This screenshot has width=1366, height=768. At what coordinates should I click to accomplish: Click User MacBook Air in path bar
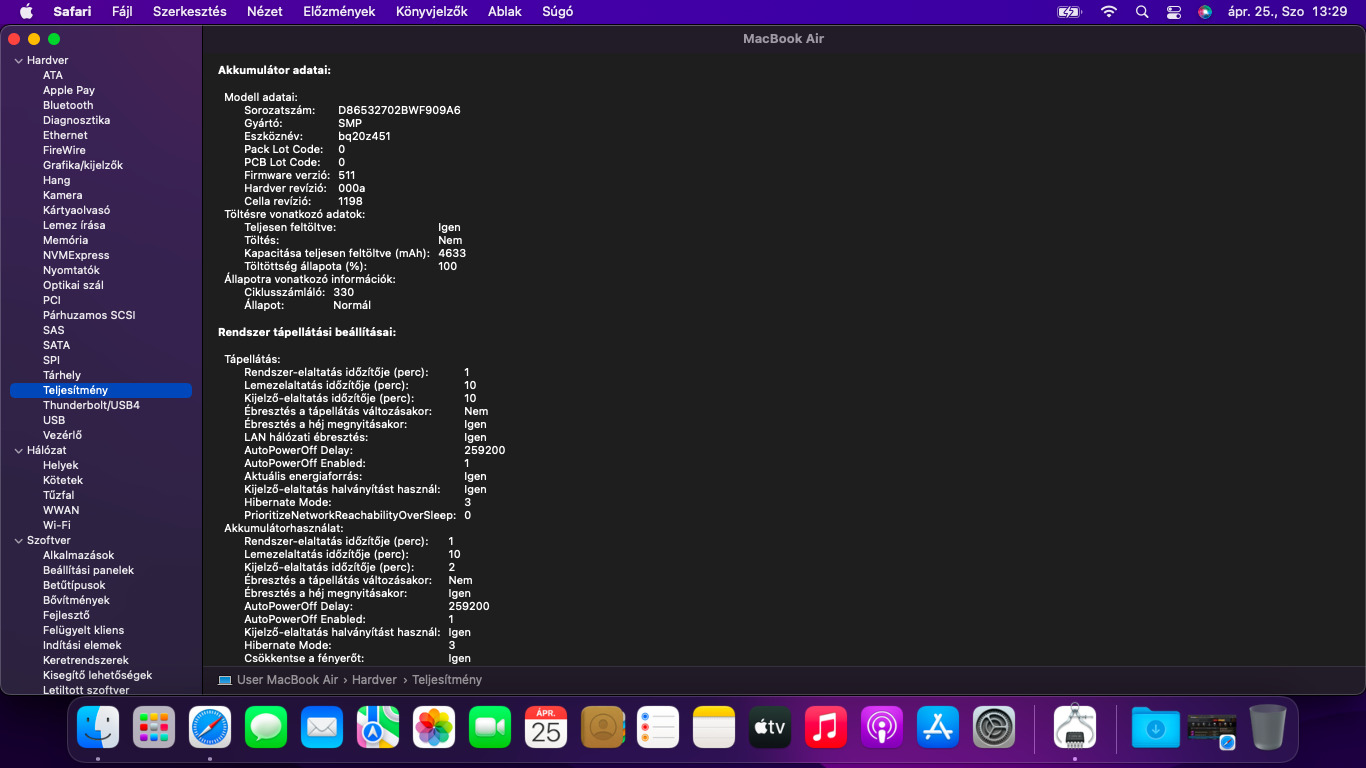[x=287, y=680]
